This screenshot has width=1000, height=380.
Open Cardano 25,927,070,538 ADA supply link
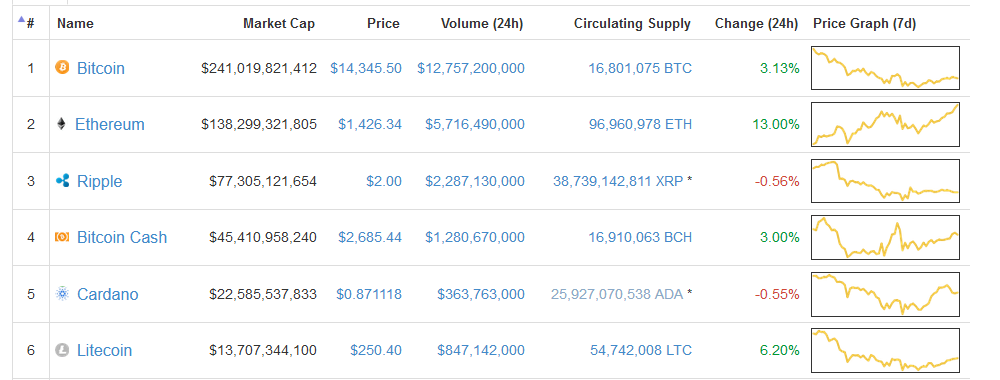point(617,294)
